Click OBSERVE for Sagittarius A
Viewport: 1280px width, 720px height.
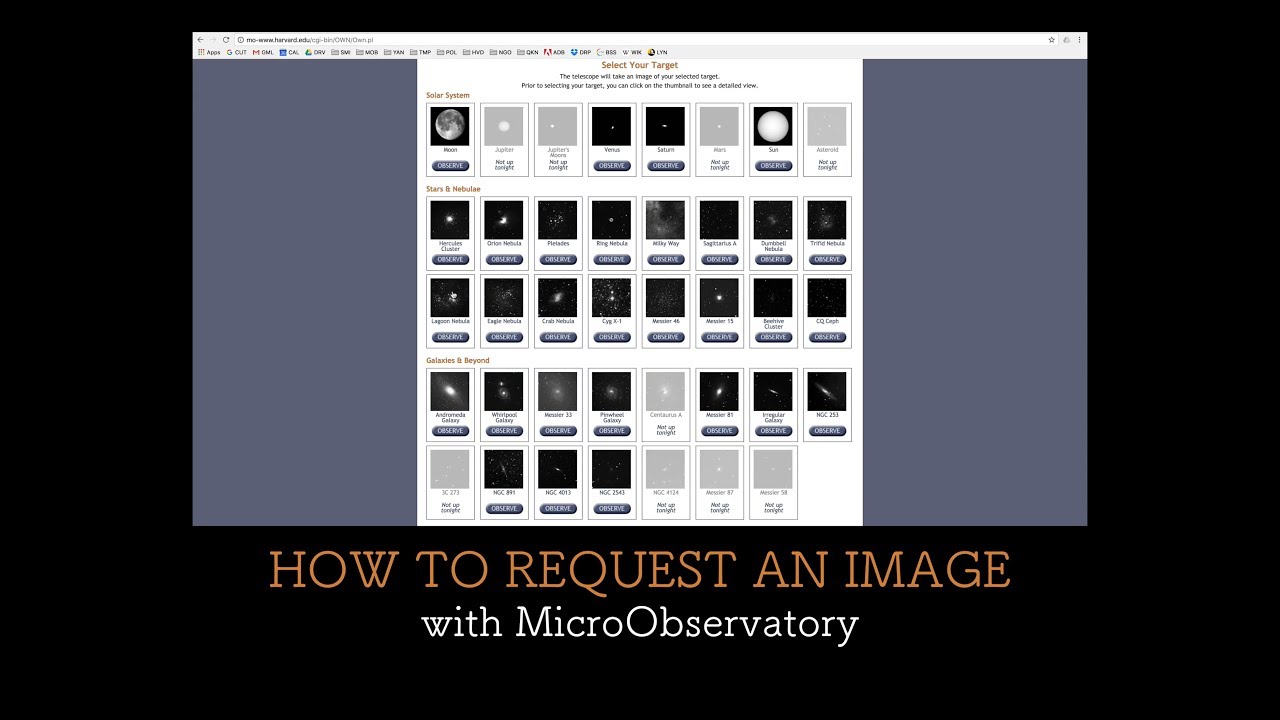pos(720,259)
